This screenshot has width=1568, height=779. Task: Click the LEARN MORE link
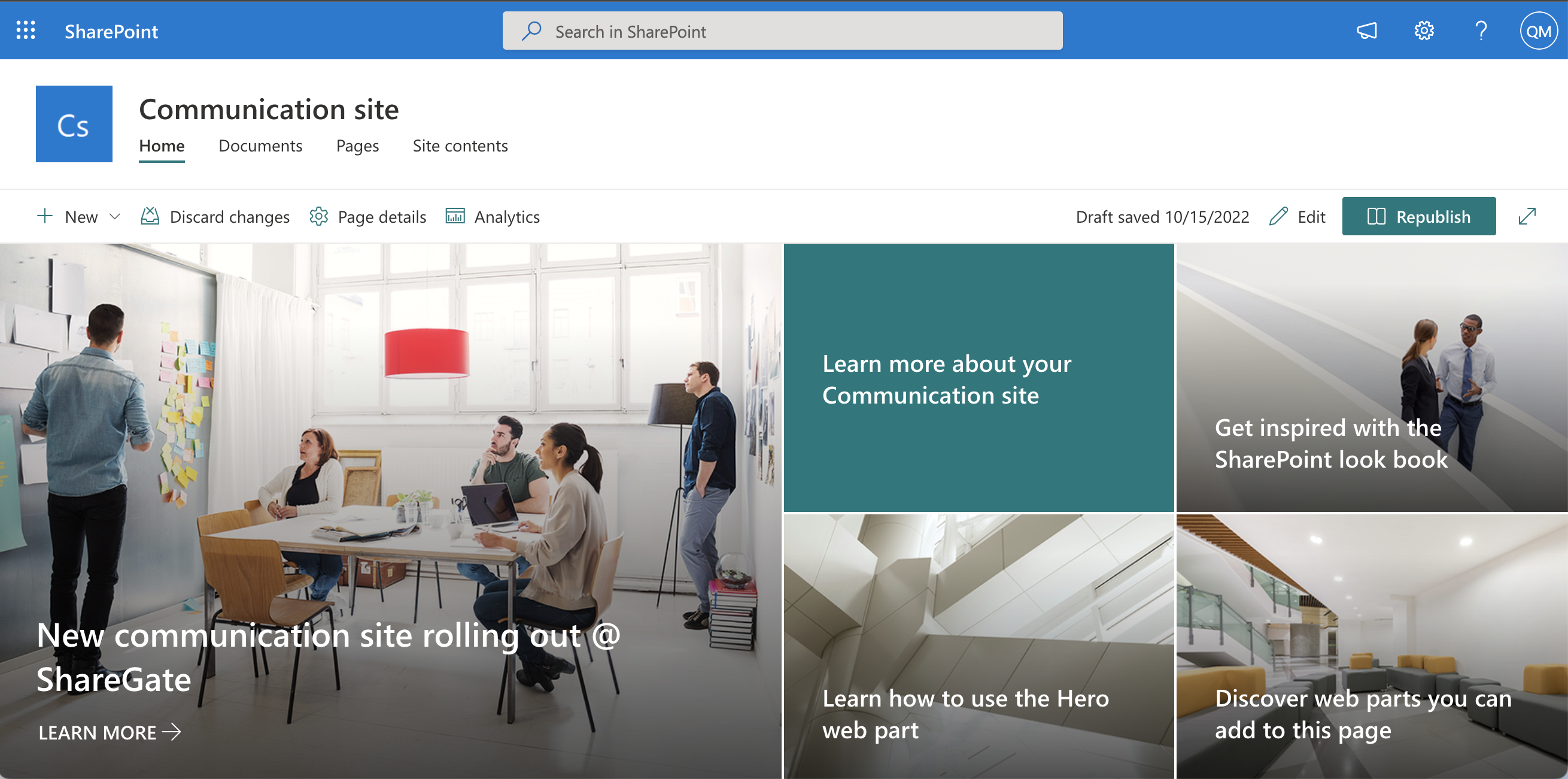tap(110, 732)
